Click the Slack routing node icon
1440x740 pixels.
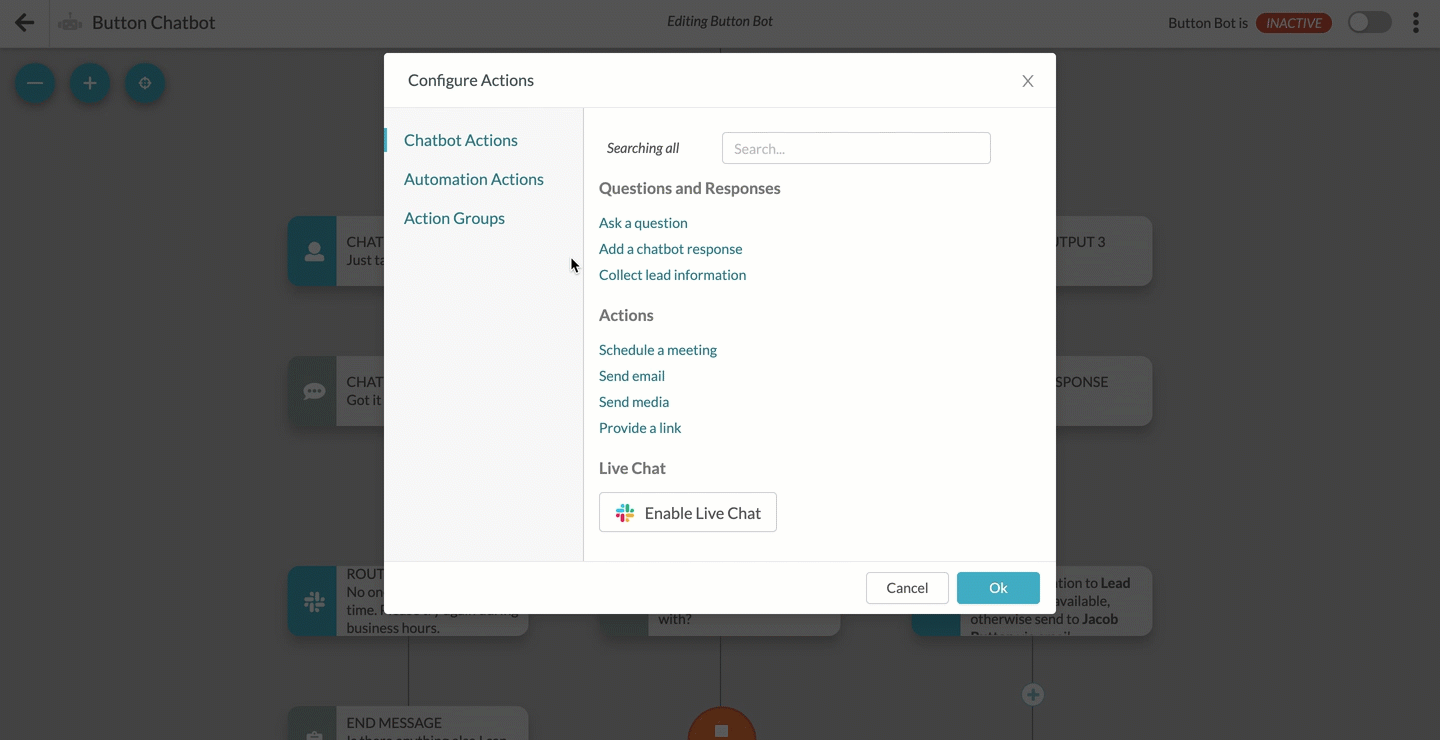point(314,601)
